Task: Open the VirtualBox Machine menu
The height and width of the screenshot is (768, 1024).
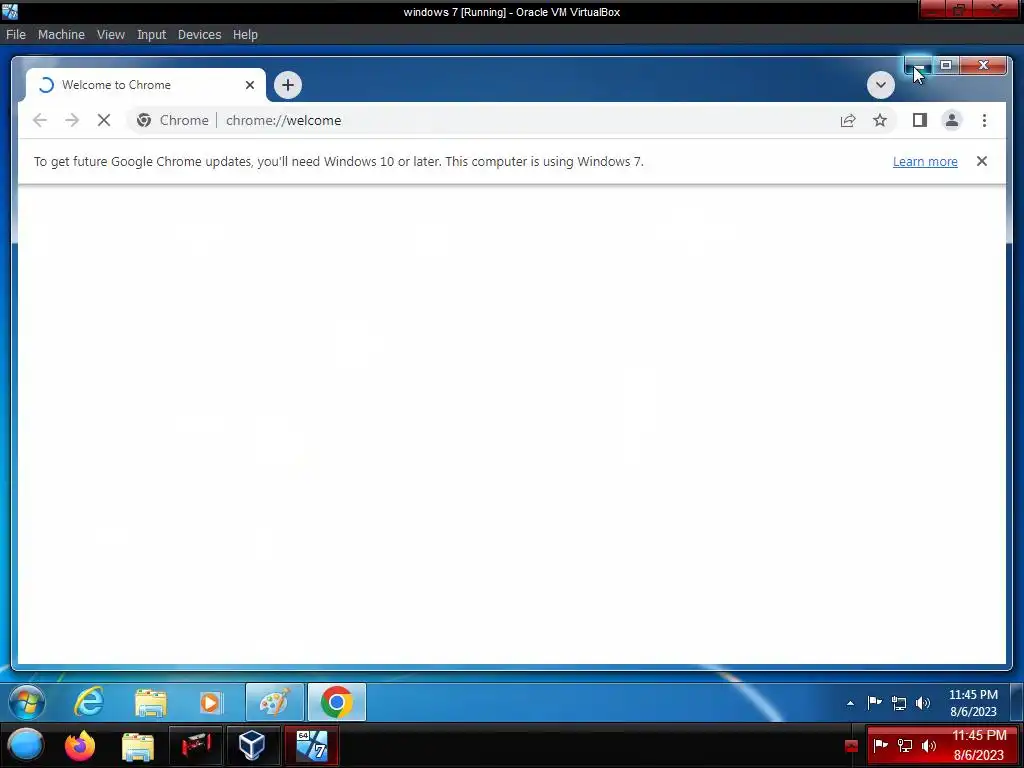Action: [x=61, y=35]
